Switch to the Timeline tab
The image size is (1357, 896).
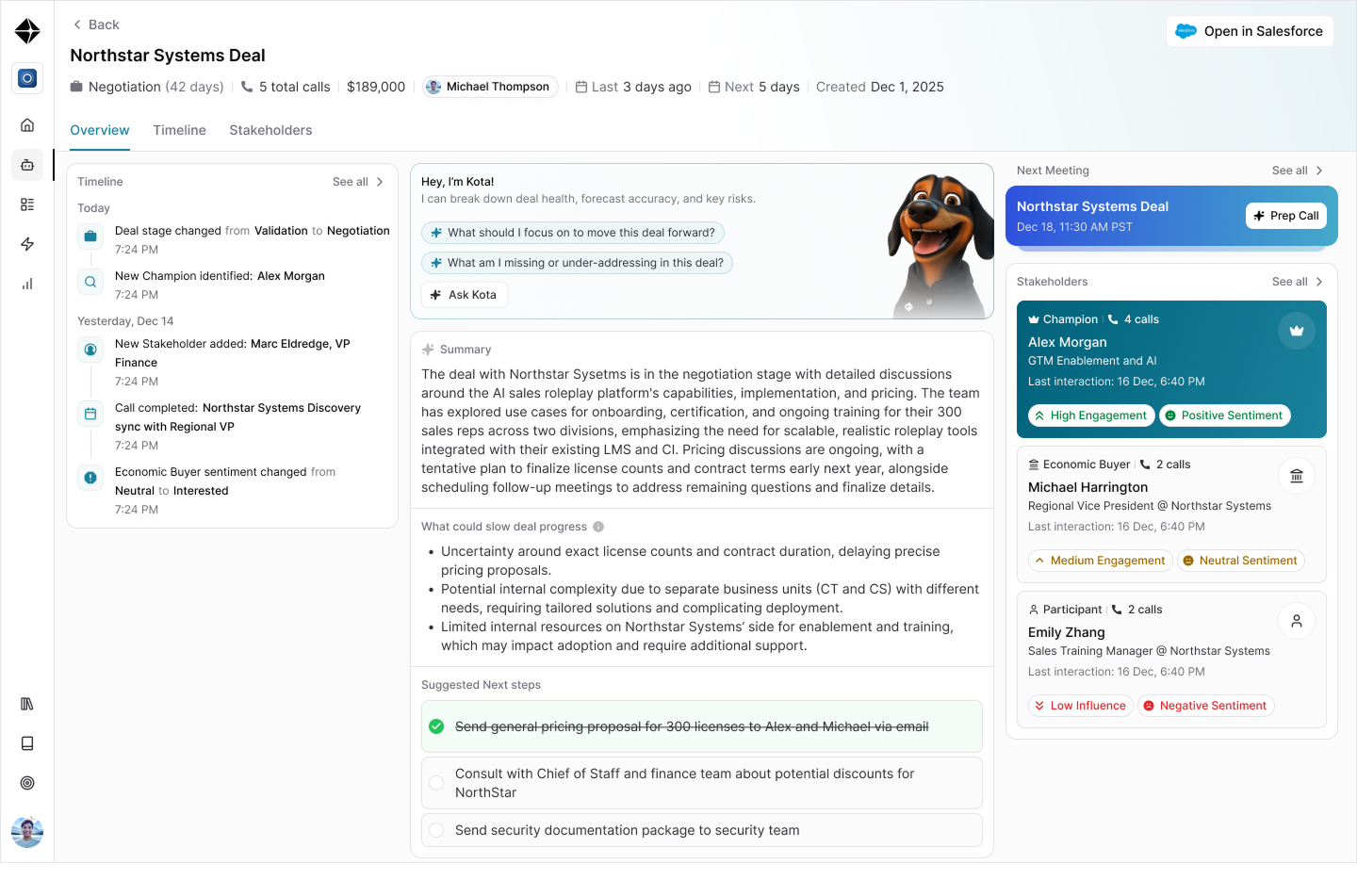coord(179,130)
